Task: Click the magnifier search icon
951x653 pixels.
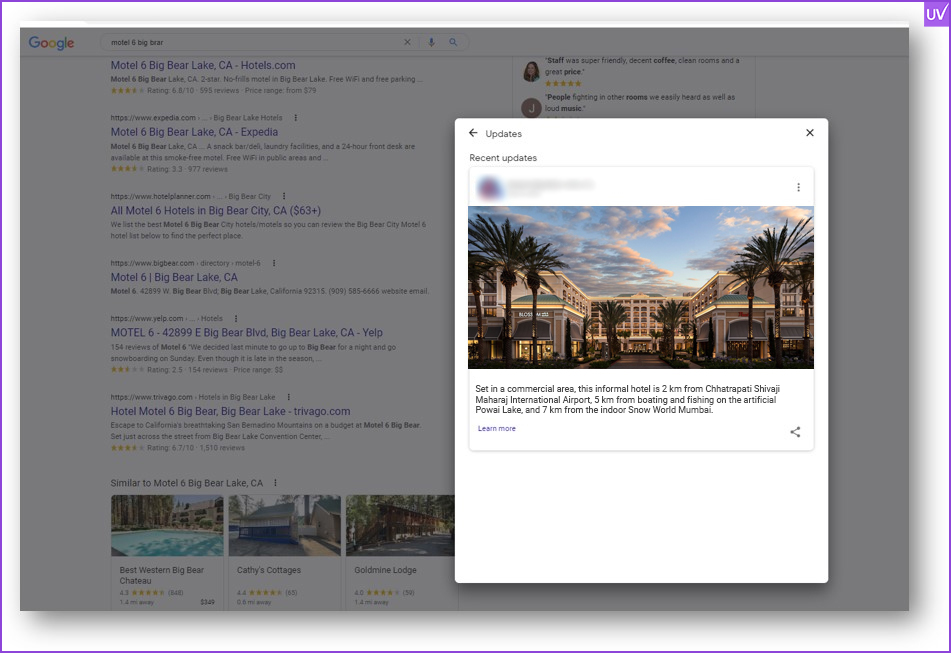Action: (453, 42)
